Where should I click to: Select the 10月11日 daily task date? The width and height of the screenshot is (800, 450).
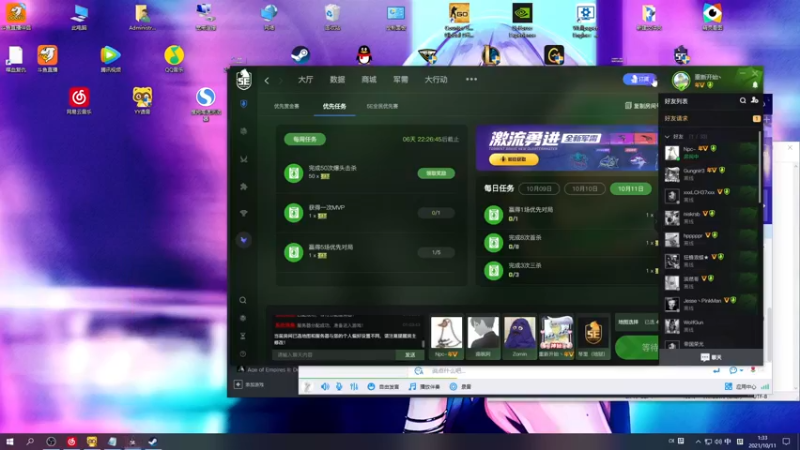tap(631, 189)
